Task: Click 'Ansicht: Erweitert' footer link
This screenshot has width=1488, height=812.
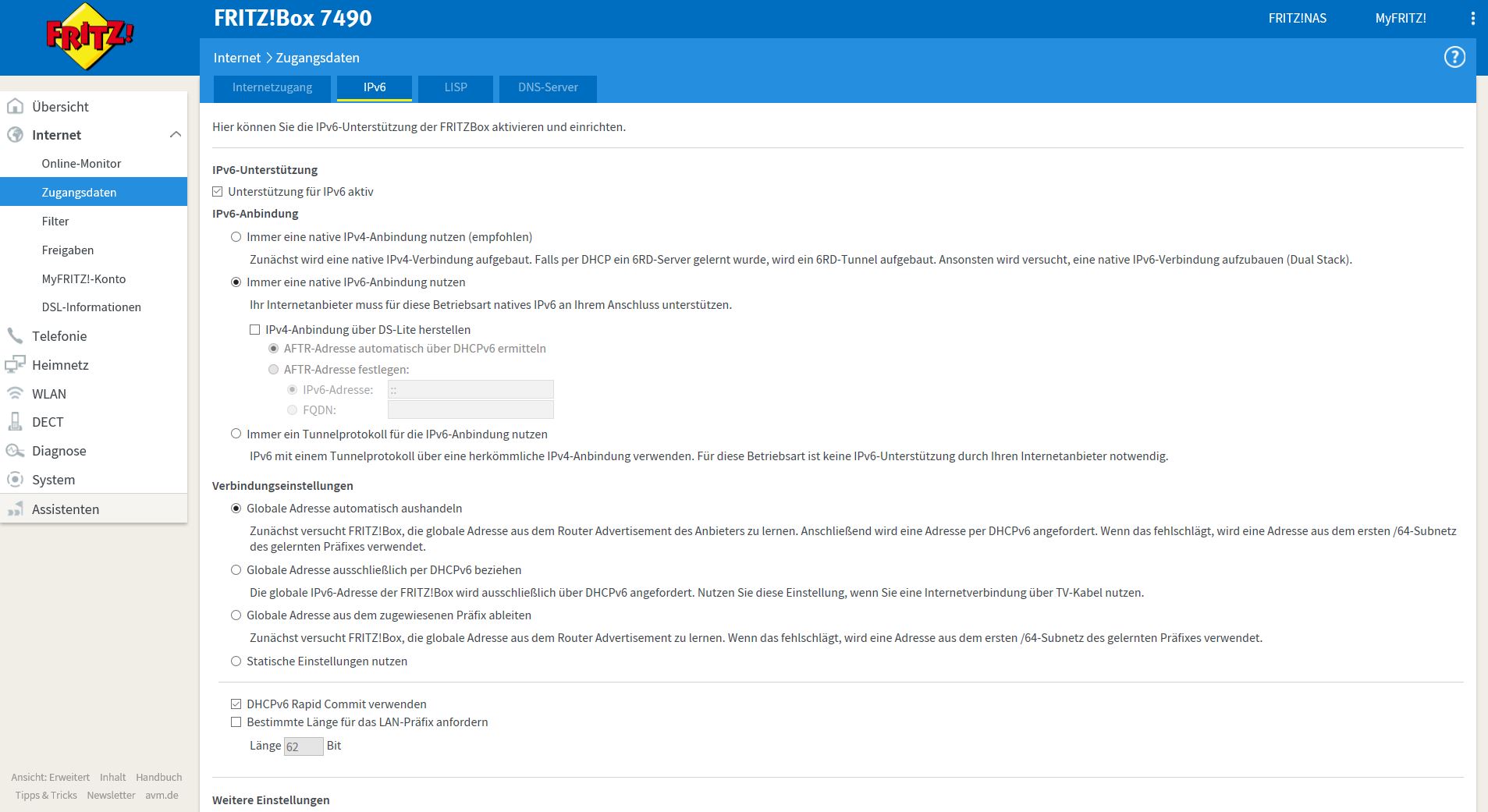Action: coord(51,777)
